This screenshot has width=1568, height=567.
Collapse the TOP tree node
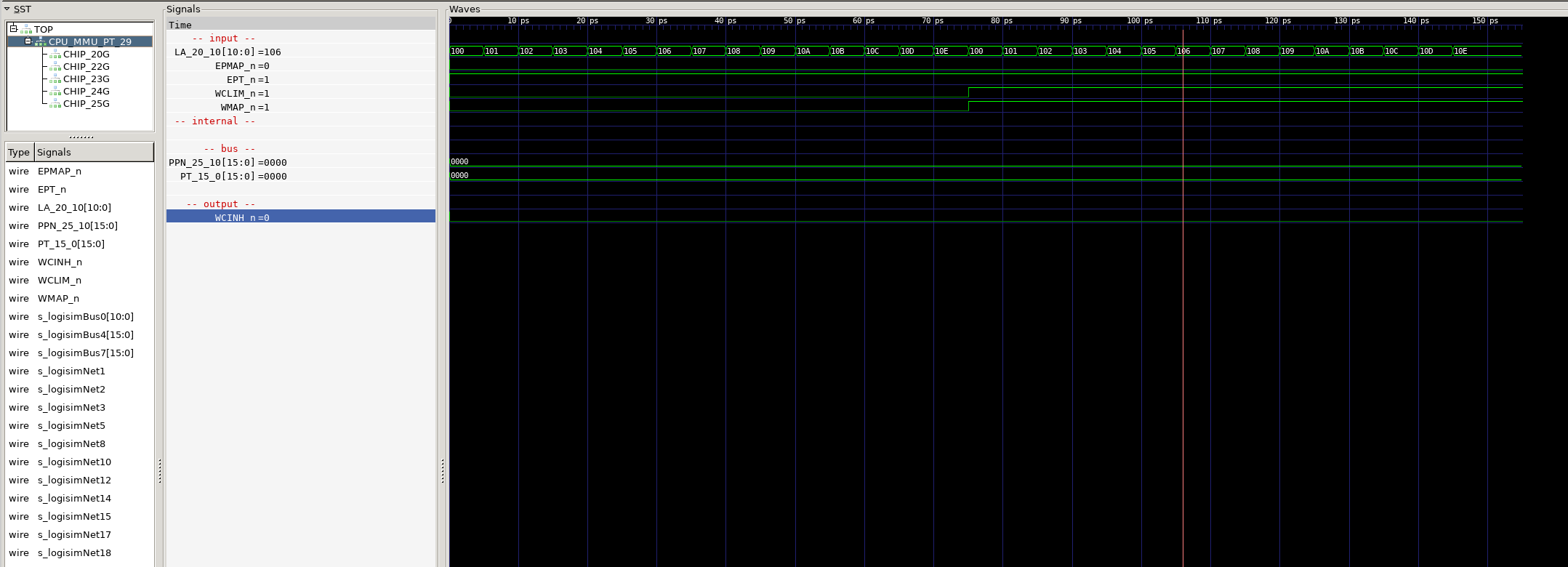pos(13,28)
